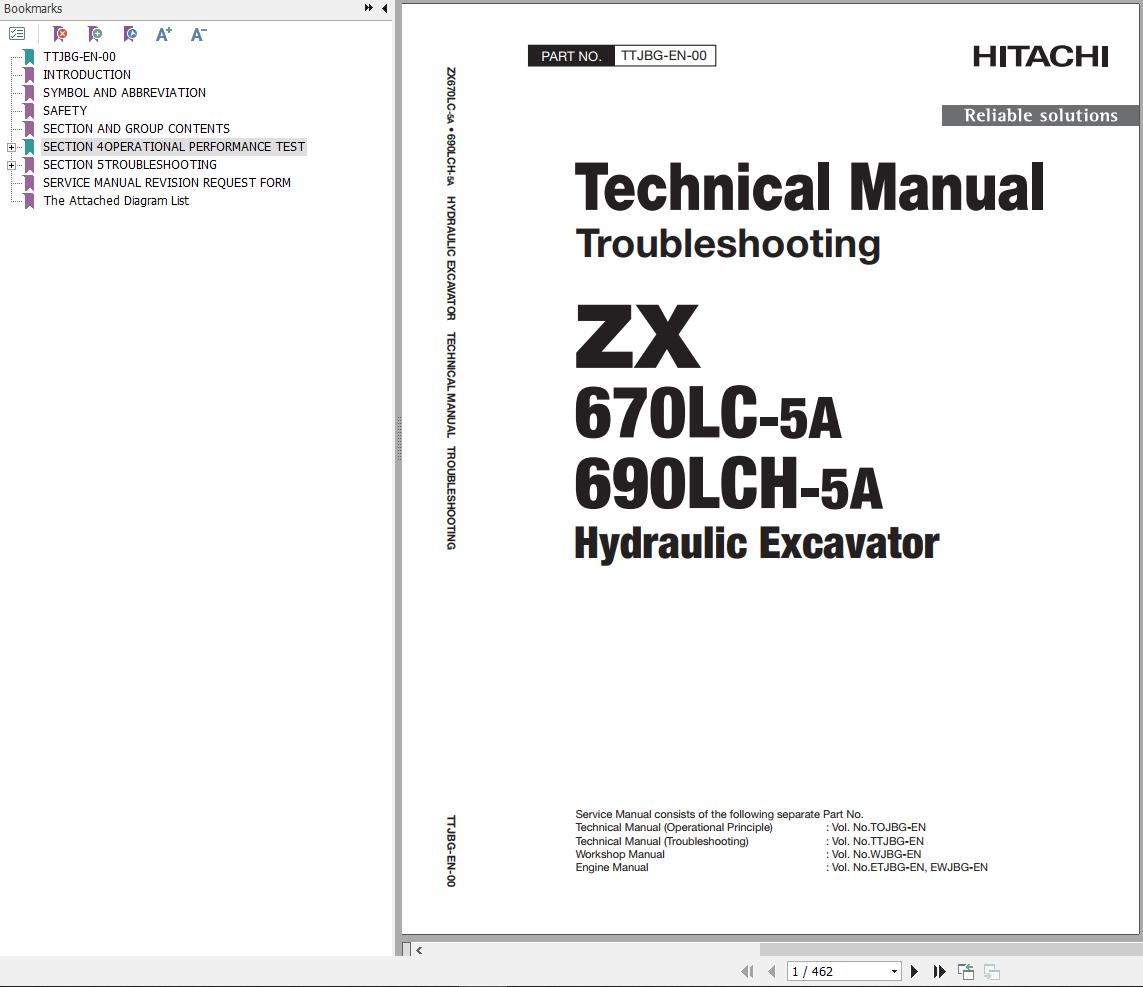This screenshot has width=1143, height=987.
Task: Increase bookmark text size with A+ icon
Action: pyautogui.click(x=164, y=34)
